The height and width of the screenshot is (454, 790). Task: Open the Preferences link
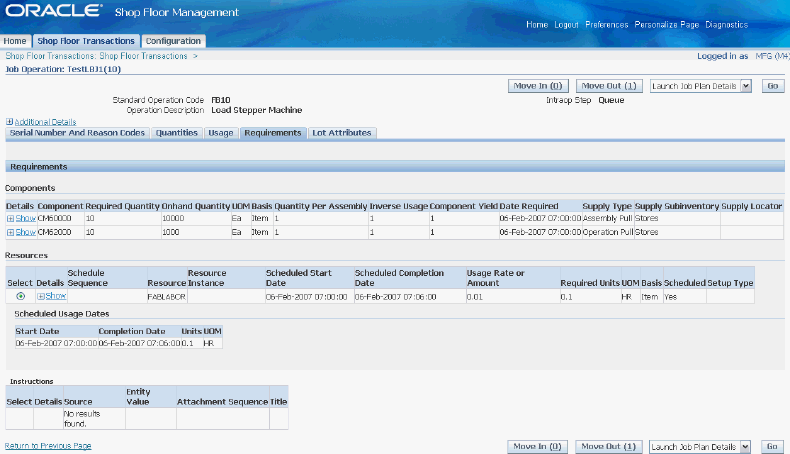coord(607,25)
